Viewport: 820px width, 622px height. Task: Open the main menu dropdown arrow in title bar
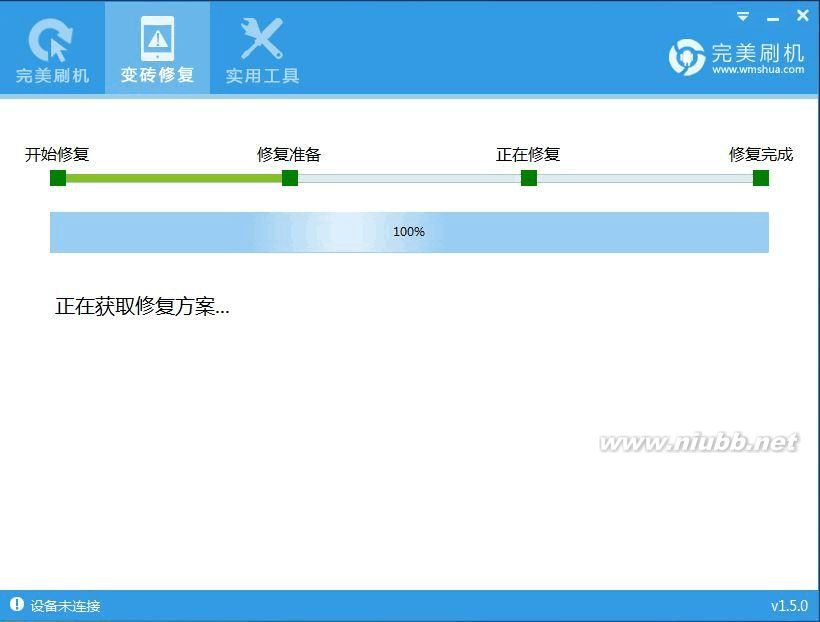click(x=742, y=15)
